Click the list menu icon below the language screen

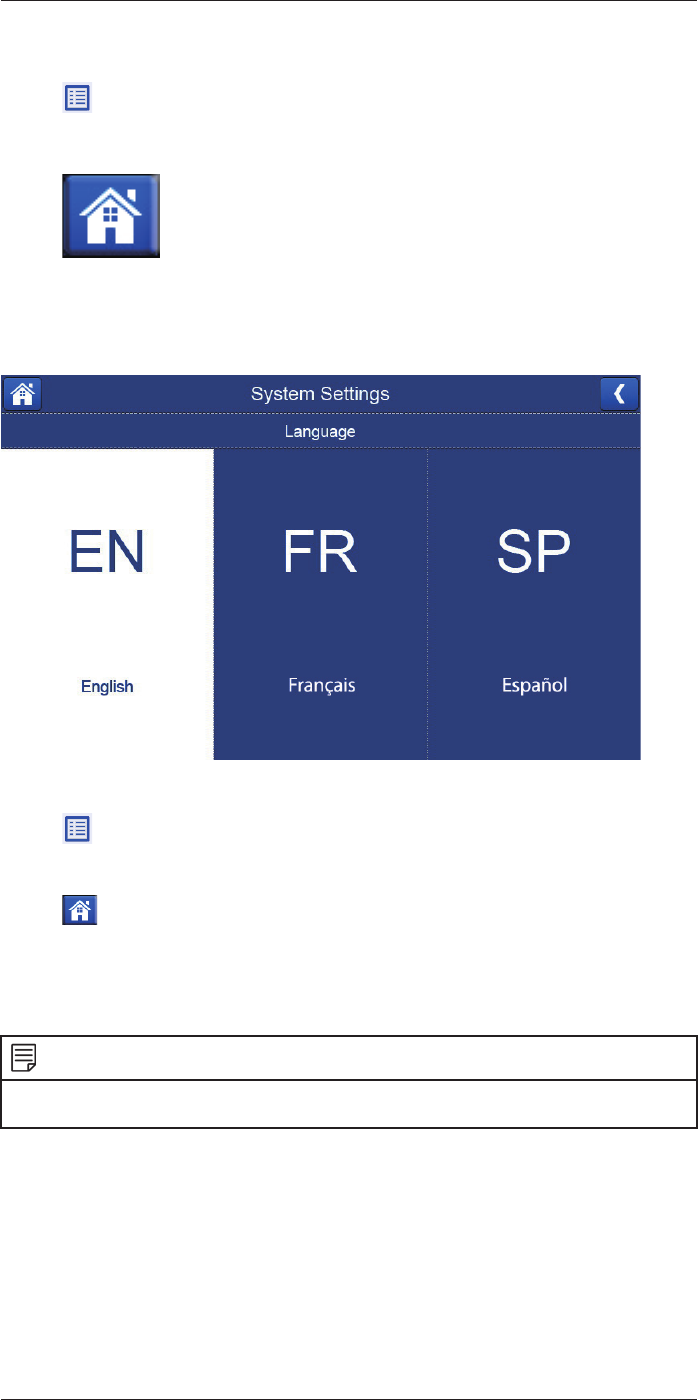tap(78, 828)
